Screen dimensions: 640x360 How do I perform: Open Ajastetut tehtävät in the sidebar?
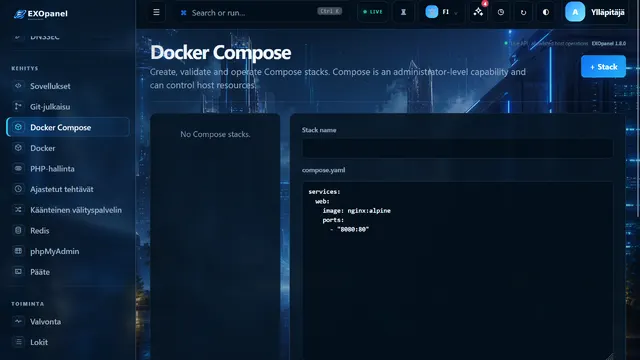pyautogui.click(x=68, y=189)
